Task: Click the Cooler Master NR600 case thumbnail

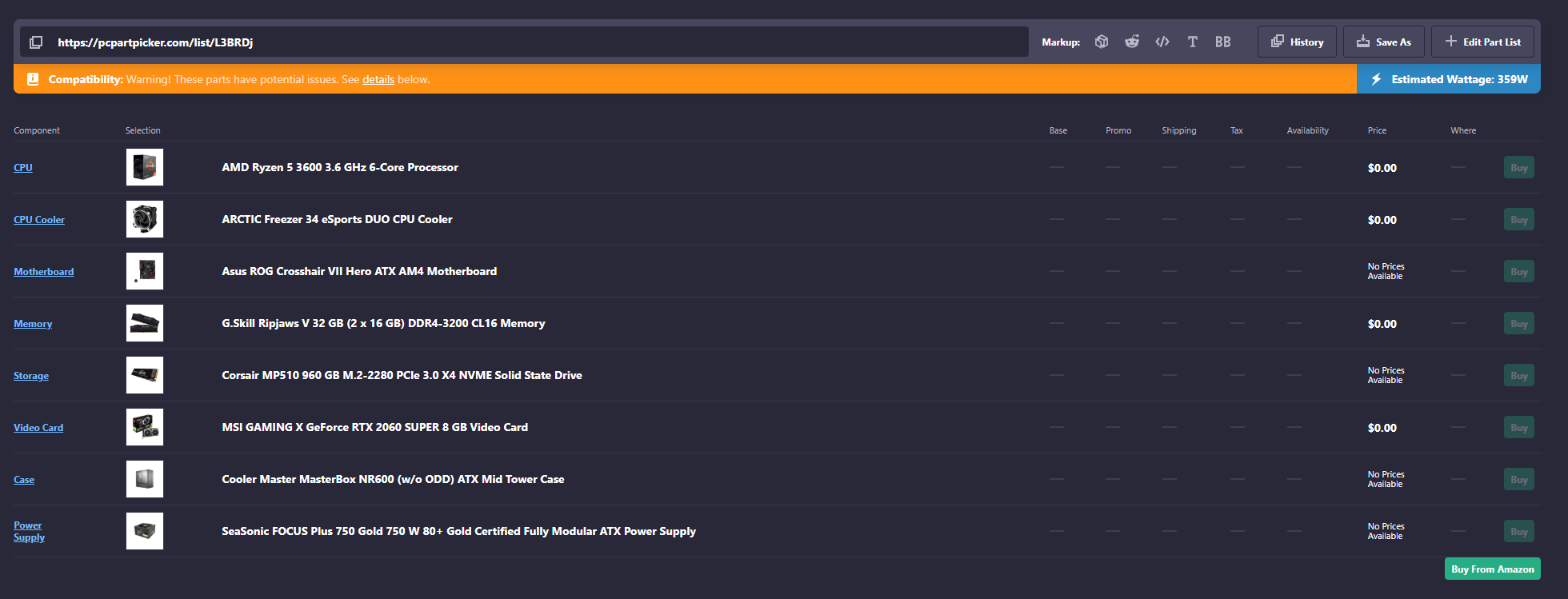Action: [145, 479]
